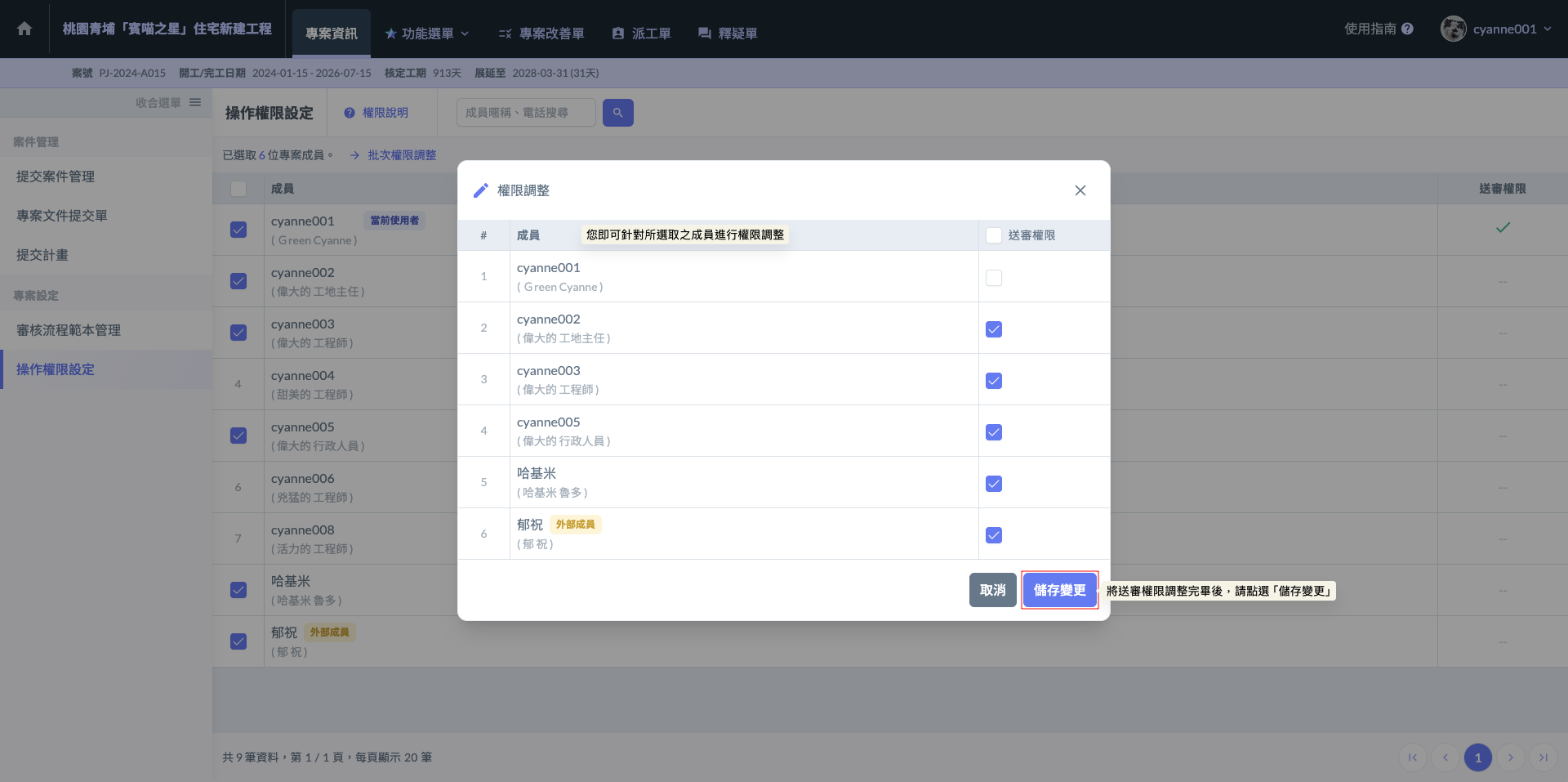Open the cyanne001 account dropdown arrow
The width and height of the screenshot is (1568, 782).
(x=1548, y=29)
